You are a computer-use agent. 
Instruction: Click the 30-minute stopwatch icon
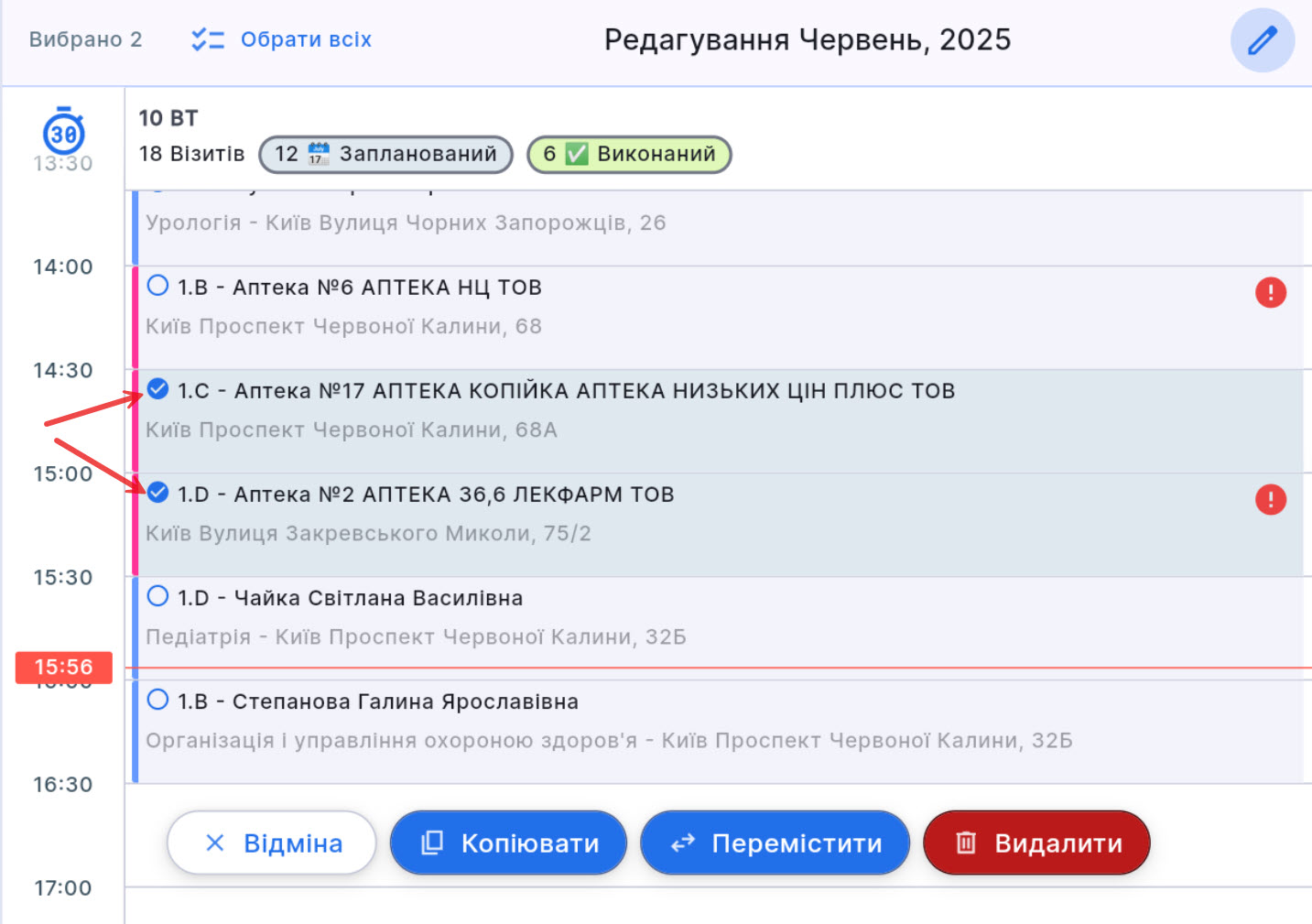pos(62,135)
